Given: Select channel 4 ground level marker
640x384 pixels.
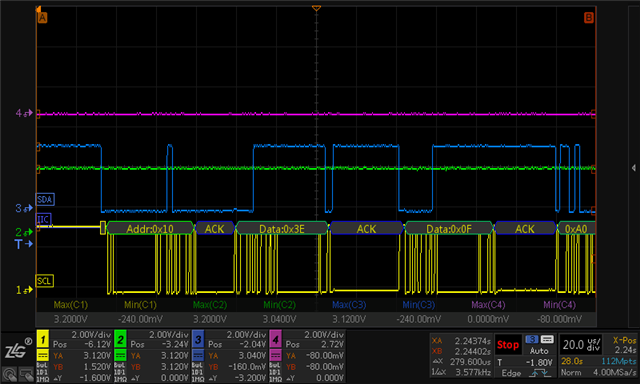Looking at the screenshot, I should click(x=24, y=113).
